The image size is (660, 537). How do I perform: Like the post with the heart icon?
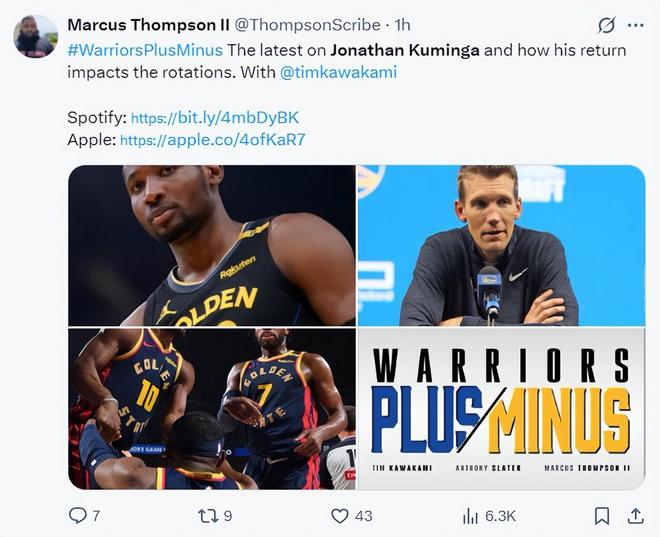(x=340, y=516)
